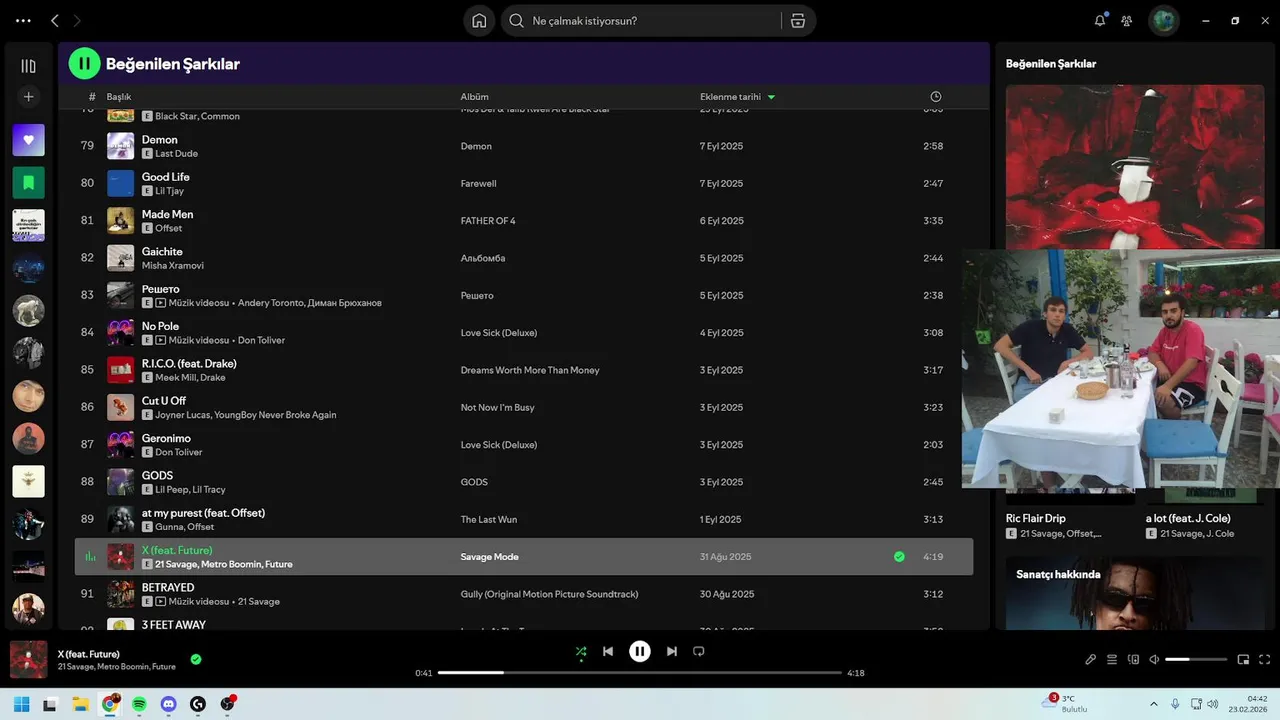Click the Savage Mode cover in right panel
The height and width of the screenshot is (720, 1280).
pos(1134,166)
